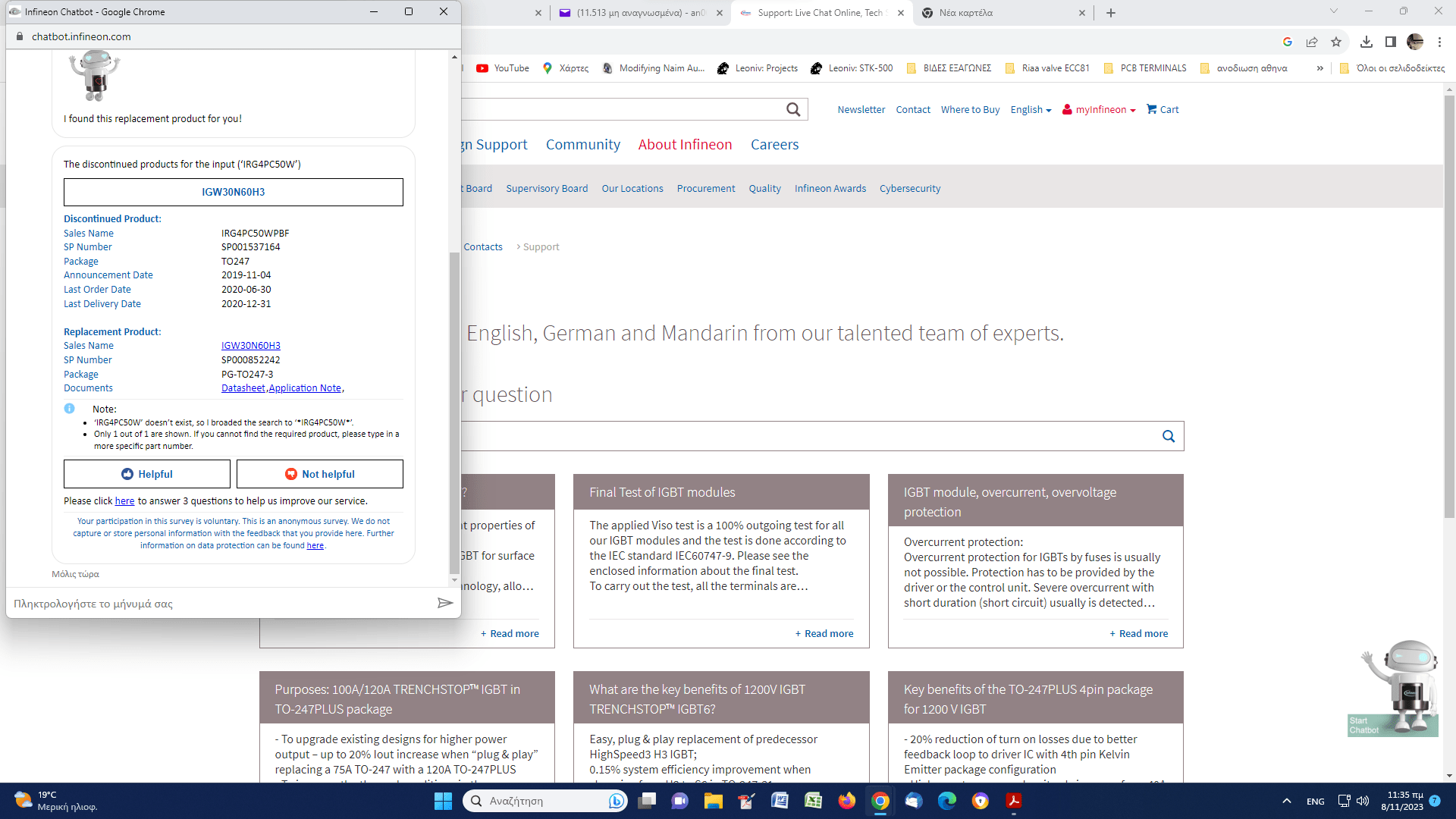Click the support question search magnifier icon
1456x819 pixels.
coord(1169,436)
